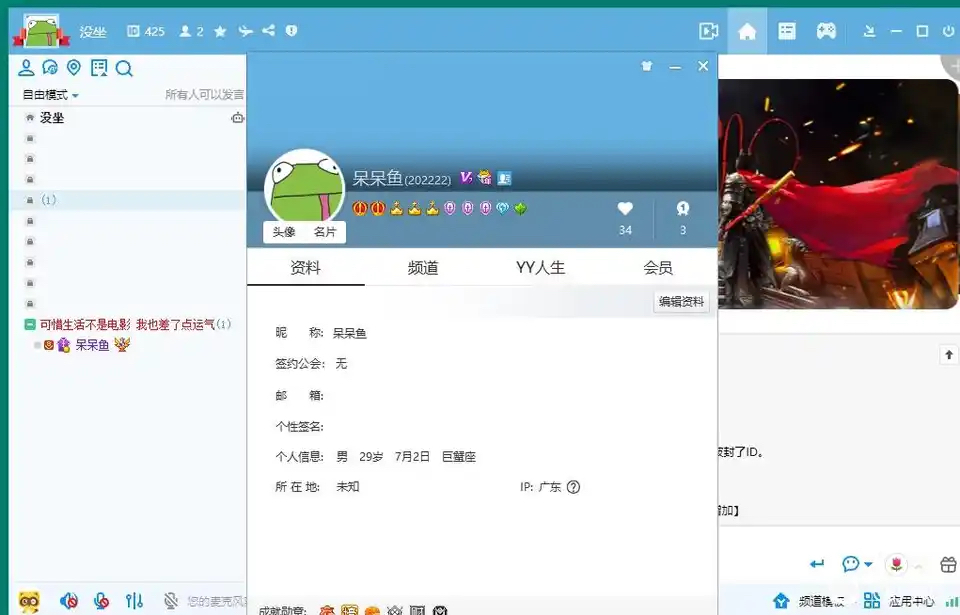Click the muted microphone status icon
The height and width of the screenshot is (615, 960).
171,601
